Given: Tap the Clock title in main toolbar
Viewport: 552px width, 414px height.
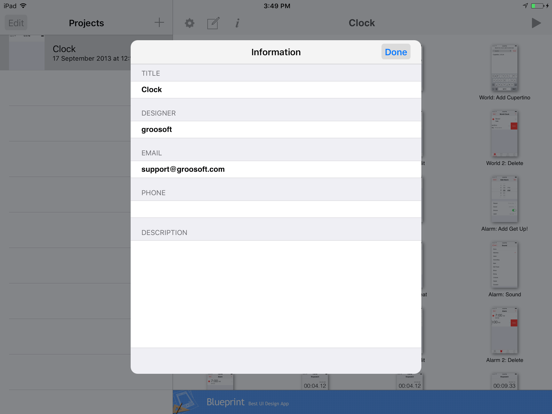Looking at the screenshot, I should coord(362,23).
